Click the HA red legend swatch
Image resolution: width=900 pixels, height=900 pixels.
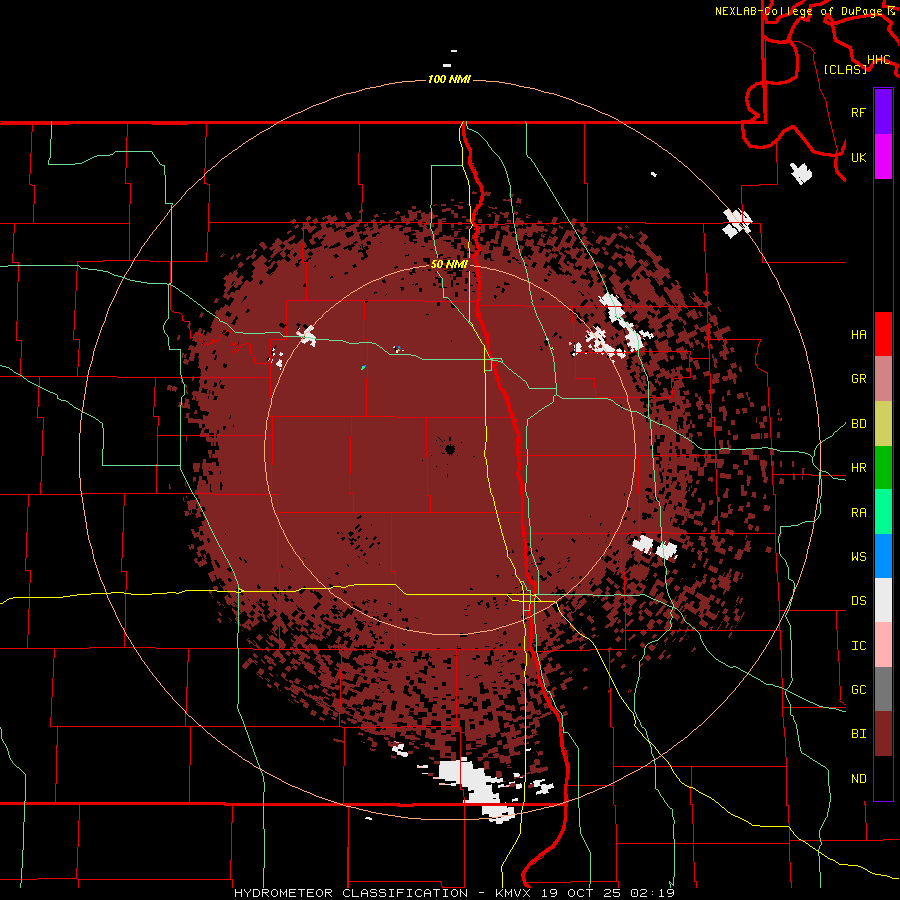click(883, 334)
